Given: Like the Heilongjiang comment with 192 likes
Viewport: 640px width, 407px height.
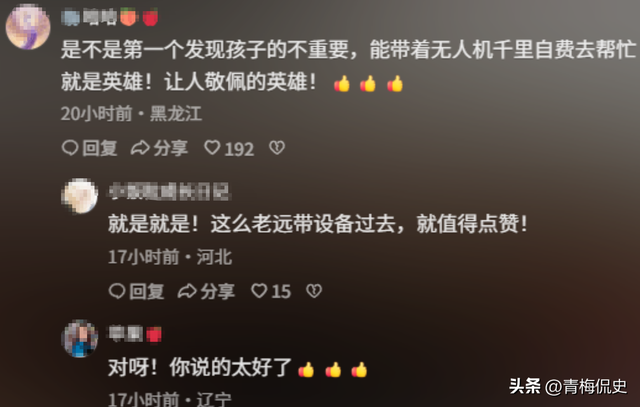Looking at the screenshot, I should point(229,148).
